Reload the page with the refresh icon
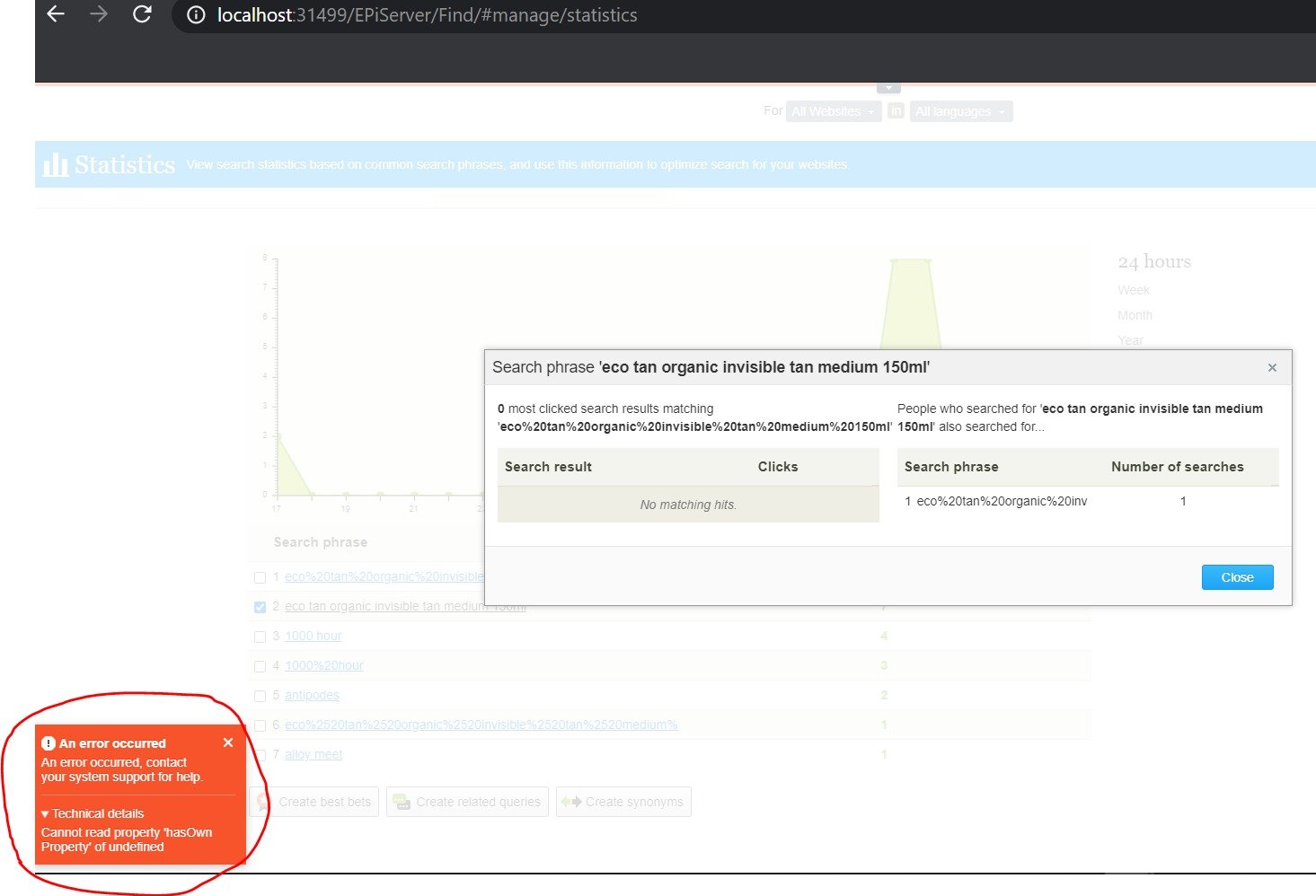Screen dimensions: 1316x896 point(142,14)
